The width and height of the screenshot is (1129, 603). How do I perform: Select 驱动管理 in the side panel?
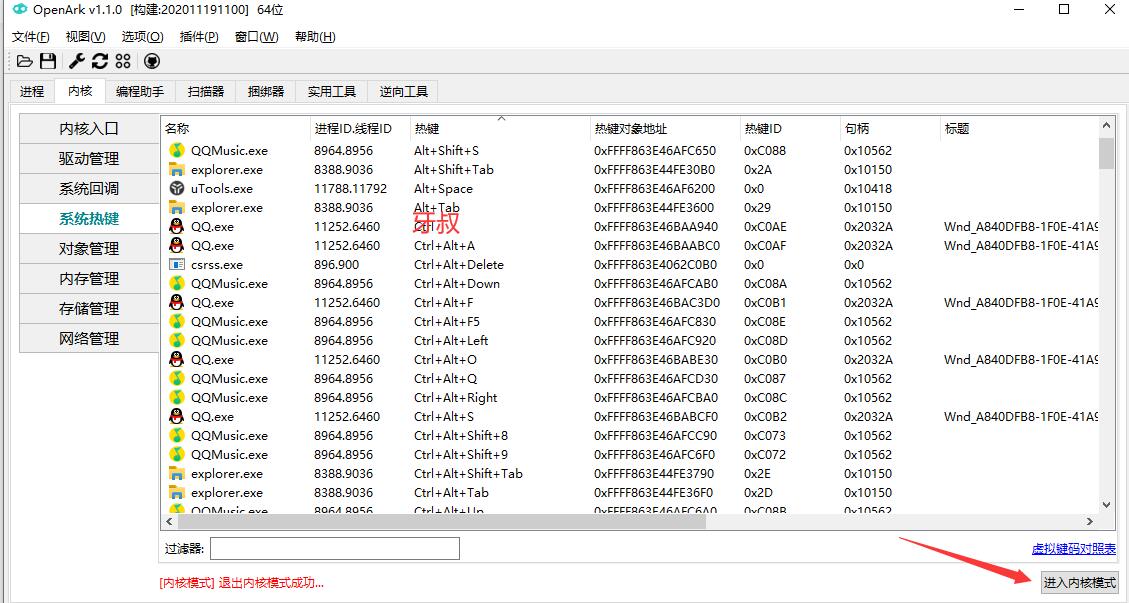point(89,158)
